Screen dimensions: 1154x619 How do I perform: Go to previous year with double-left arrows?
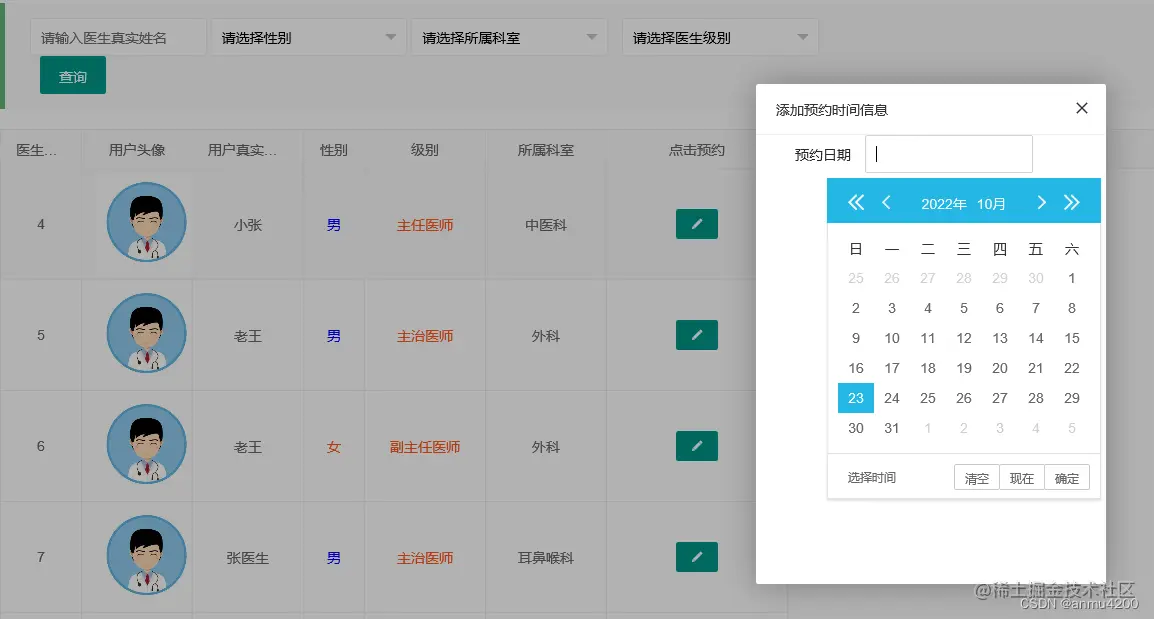pyautogui.click(x=855, y=202)
